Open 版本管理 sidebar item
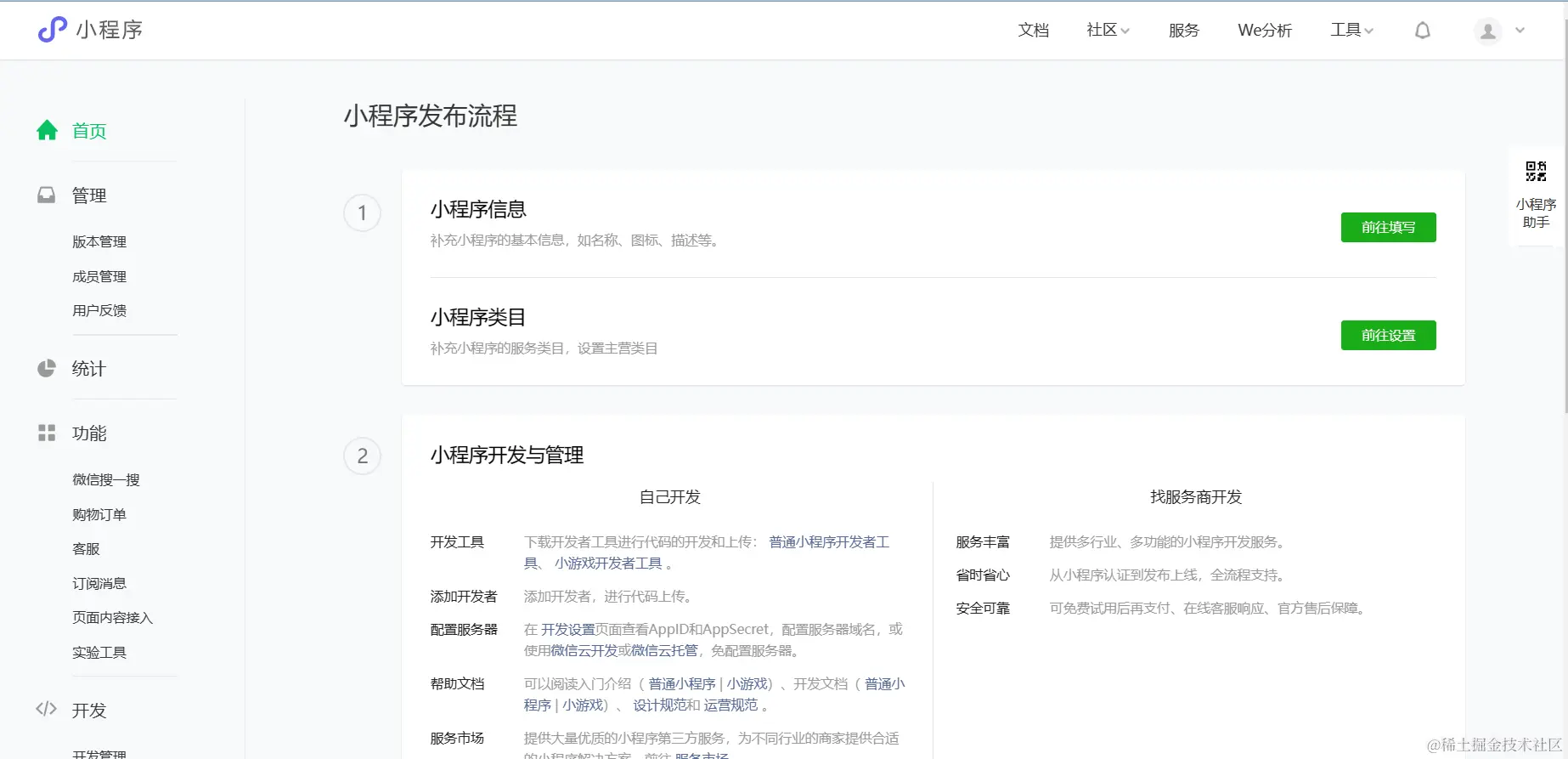 tap(99, 242)
